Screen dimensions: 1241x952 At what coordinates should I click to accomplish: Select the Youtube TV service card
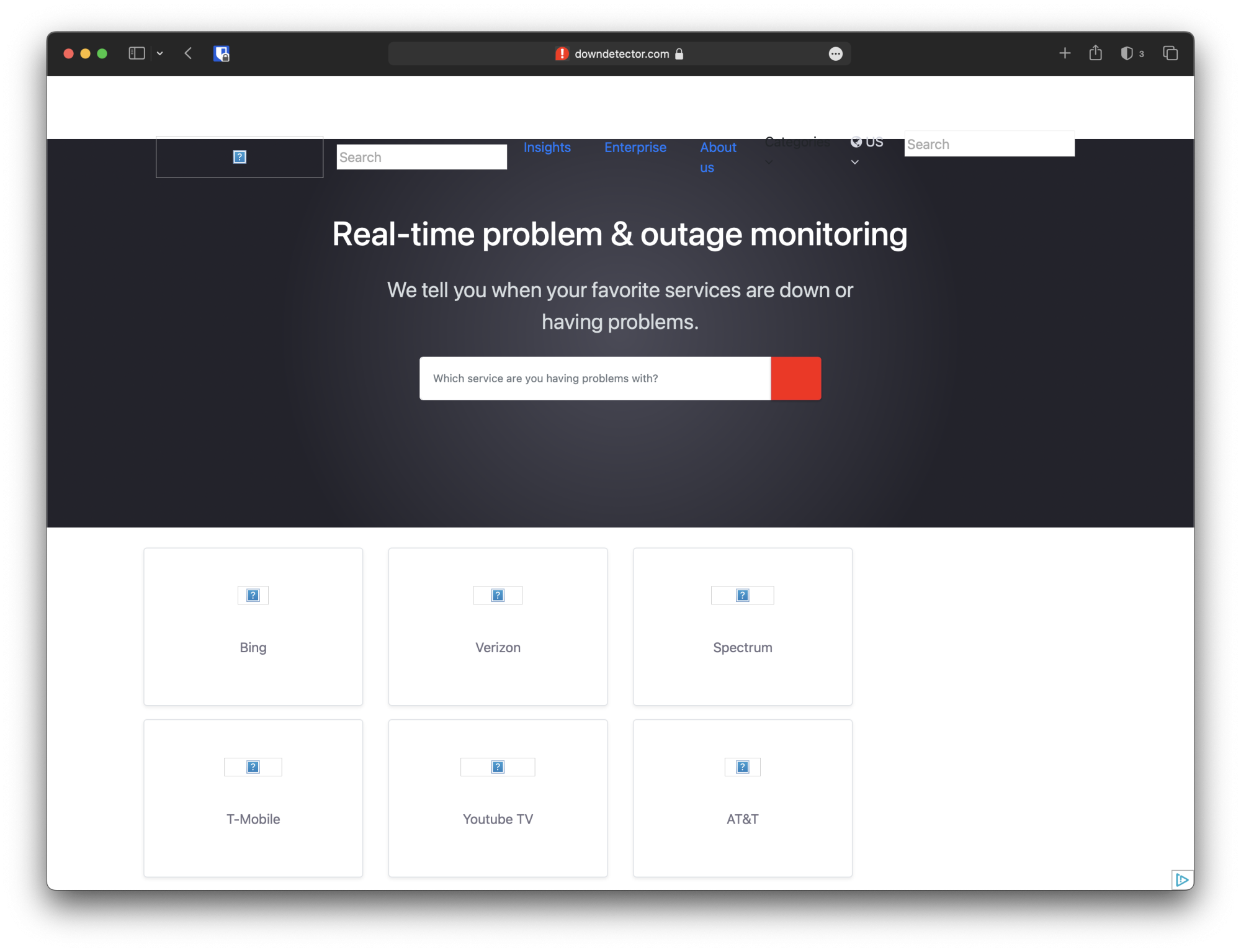(498, 798)
